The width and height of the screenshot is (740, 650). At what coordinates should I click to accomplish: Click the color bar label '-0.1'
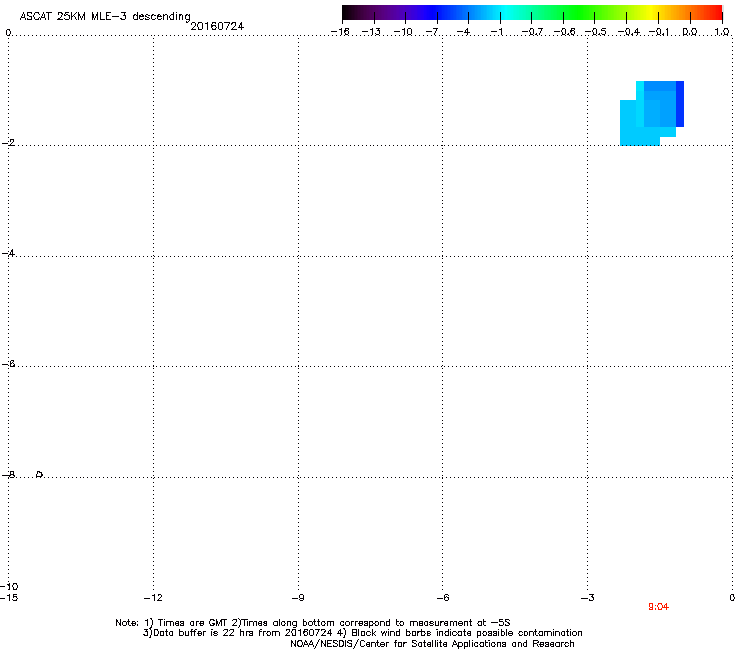pyautogui.click(x=659, y=32)
